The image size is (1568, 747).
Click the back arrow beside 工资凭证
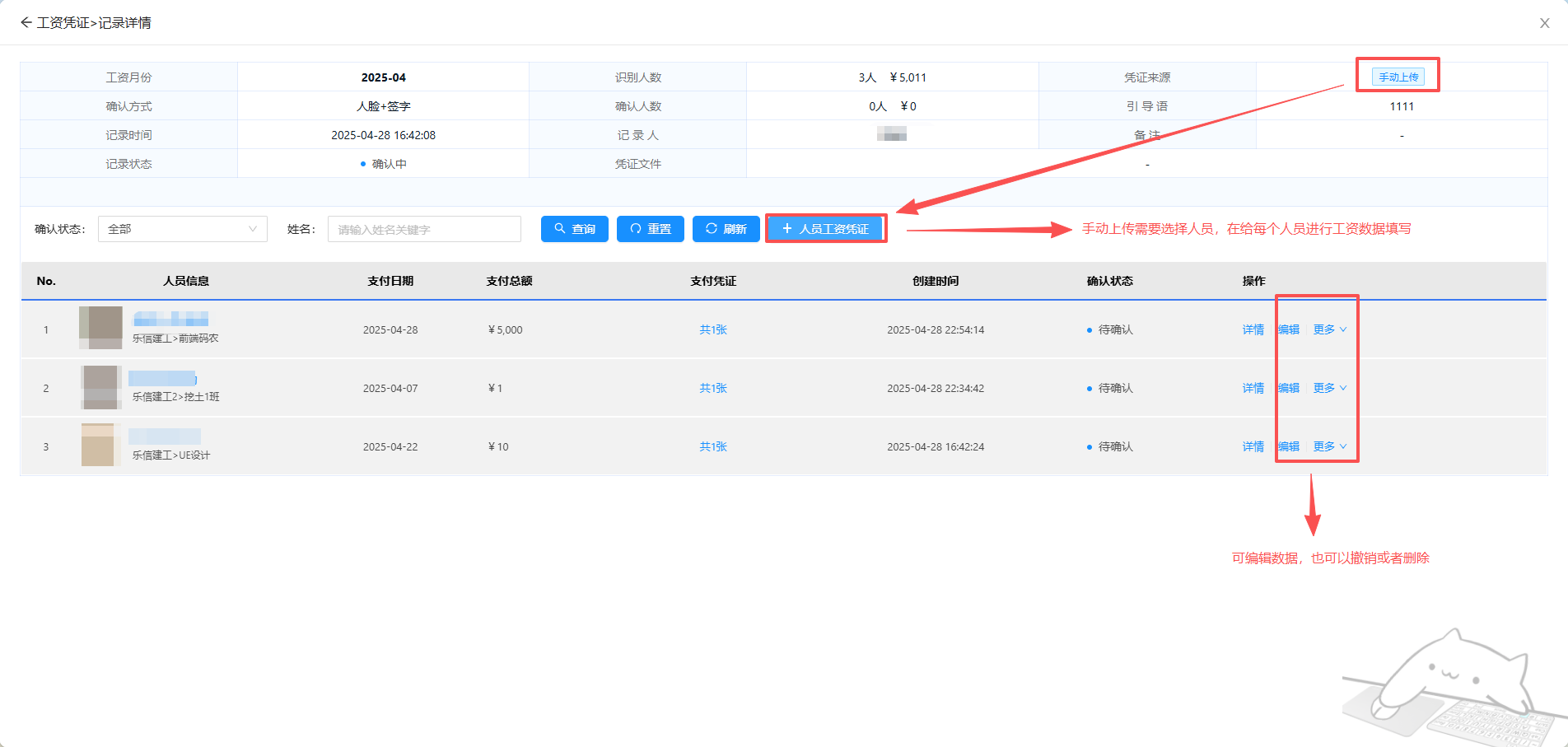pos(26,23)
